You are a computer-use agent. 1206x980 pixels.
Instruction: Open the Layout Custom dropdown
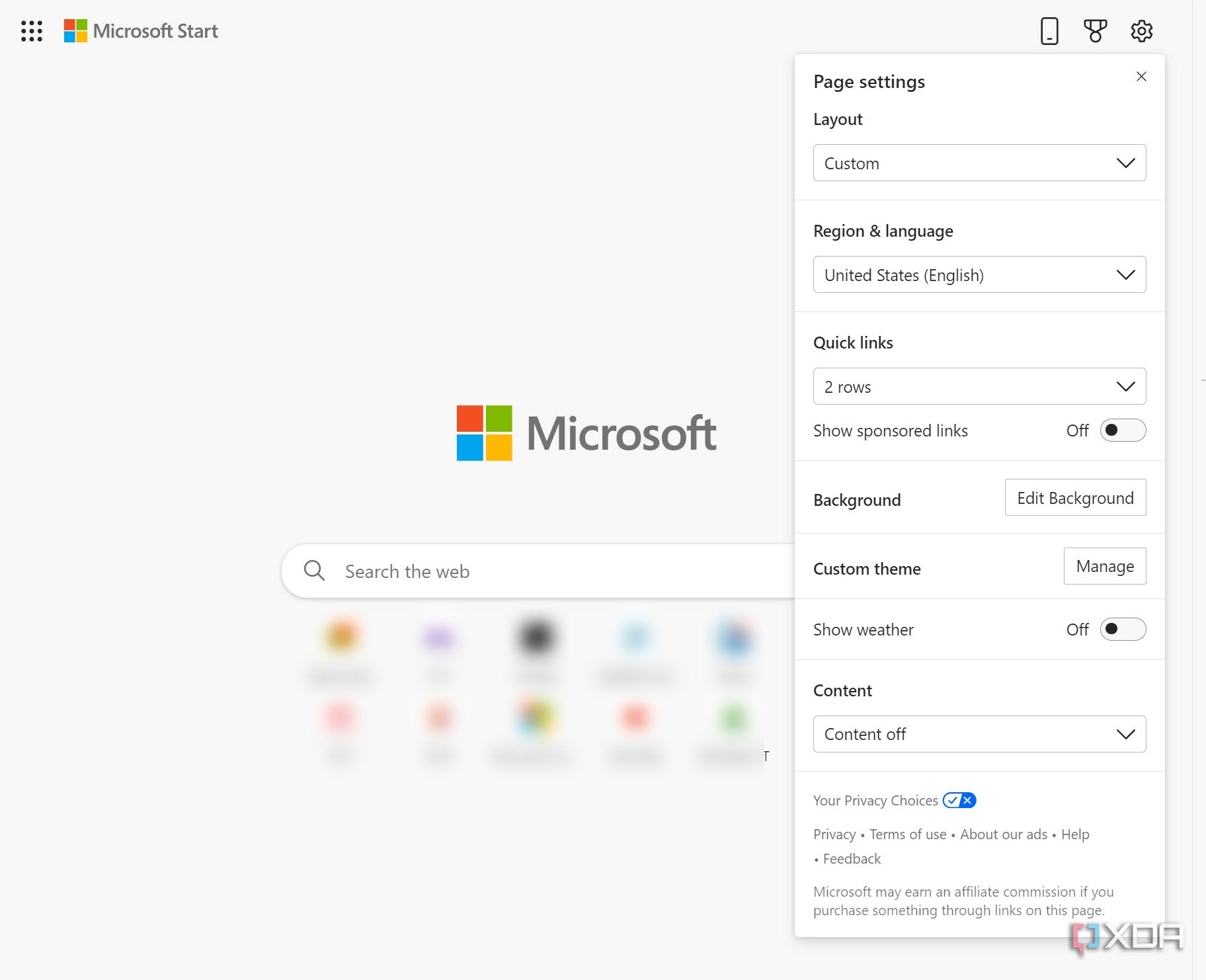pos(979,163)
